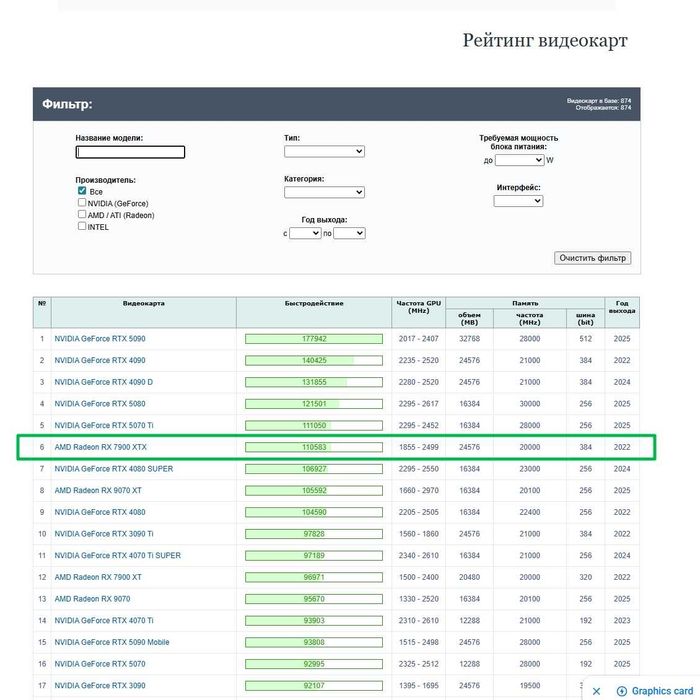Open the power supply wattage dropdown
Viewport: 700px width, 700px height.
point(520,160)
